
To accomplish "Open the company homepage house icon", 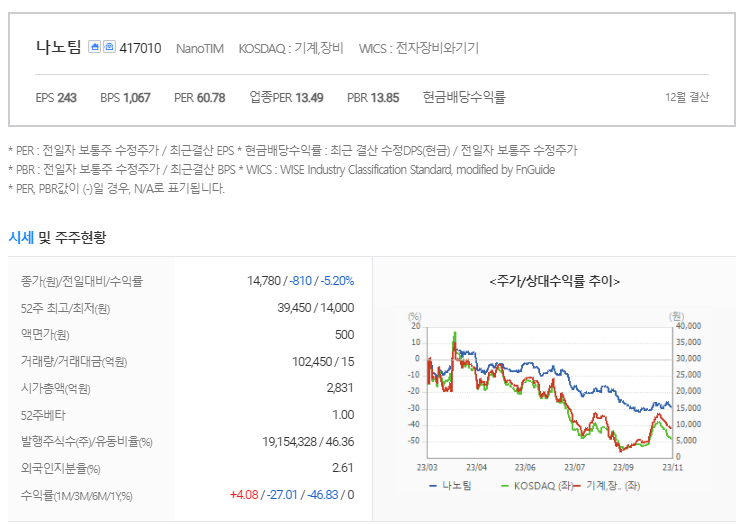I will [x=94, y=47].
